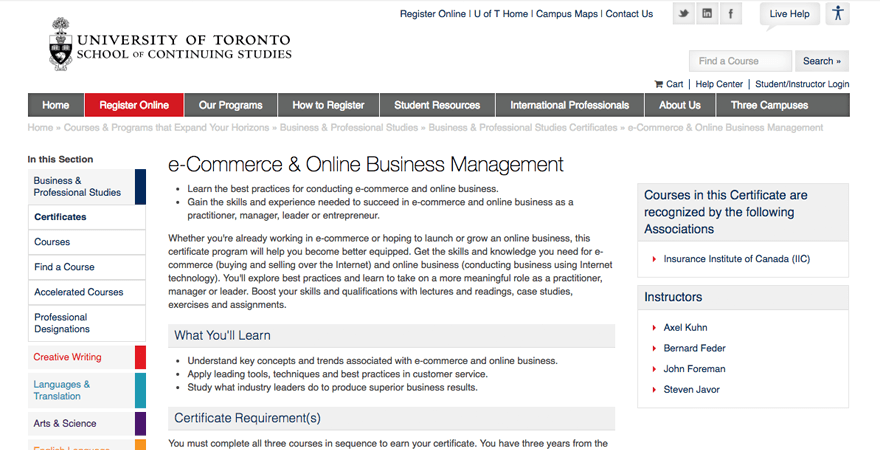Open the Student Resources menu
The height and width of the screenshot is (450, 880).
click(x=437, y=105)
